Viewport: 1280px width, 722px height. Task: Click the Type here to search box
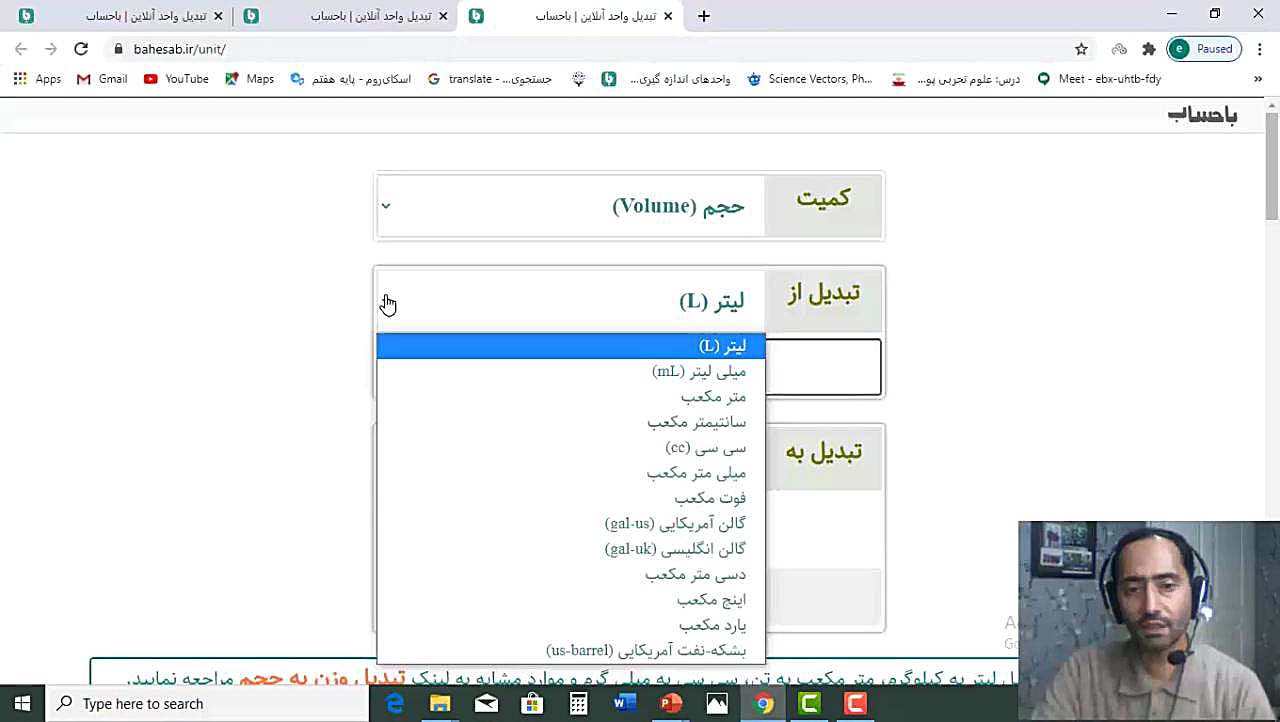(208, 704)
